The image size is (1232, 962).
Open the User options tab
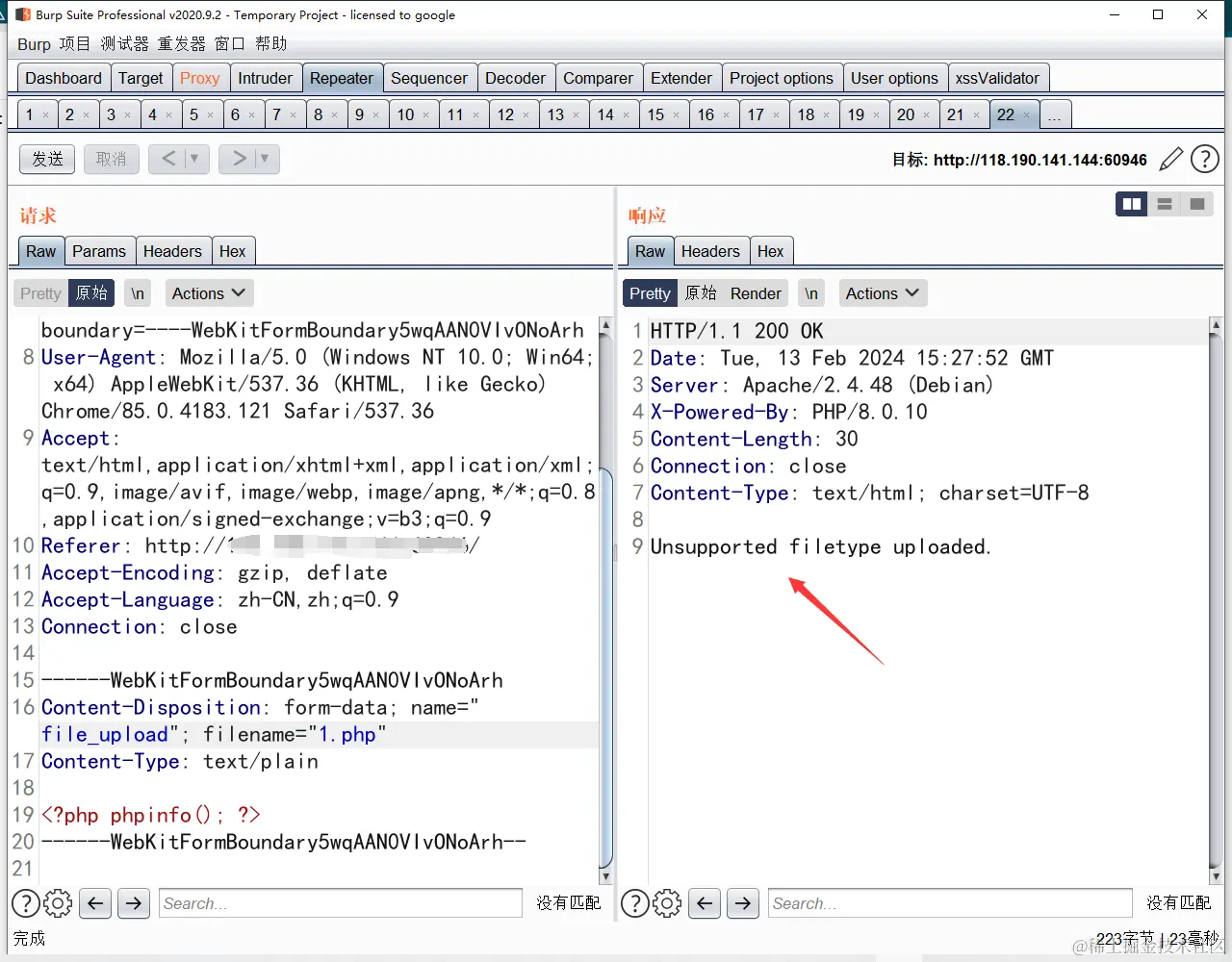coord(894,78)
